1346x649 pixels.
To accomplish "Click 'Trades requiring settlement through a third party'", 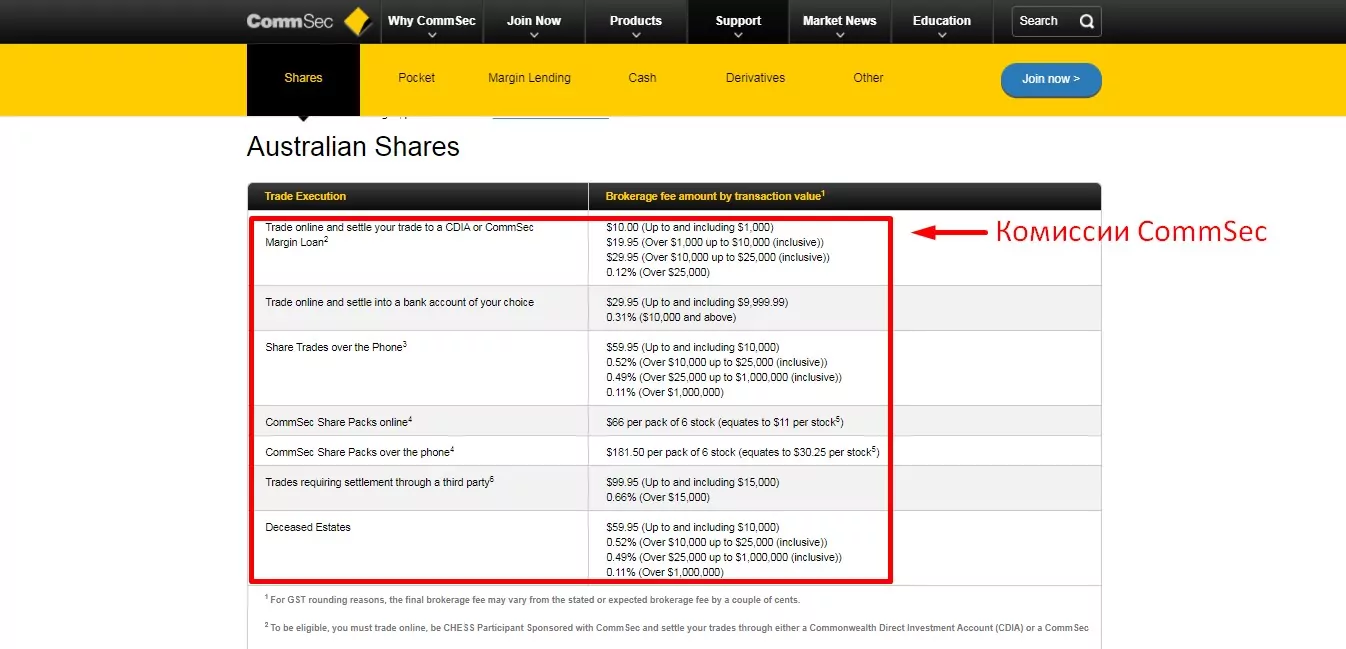I will [379, 482].
